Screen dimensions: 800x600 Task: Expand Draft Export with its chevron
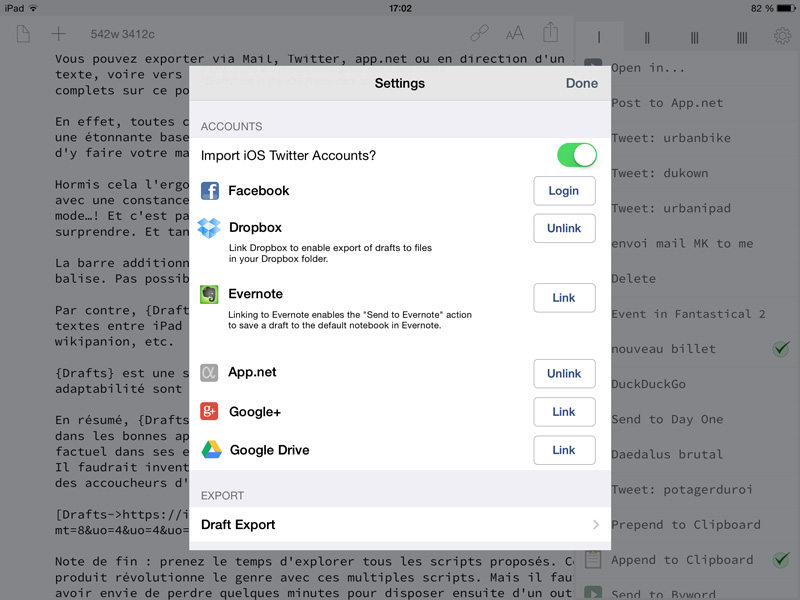(x=596, y=524)
